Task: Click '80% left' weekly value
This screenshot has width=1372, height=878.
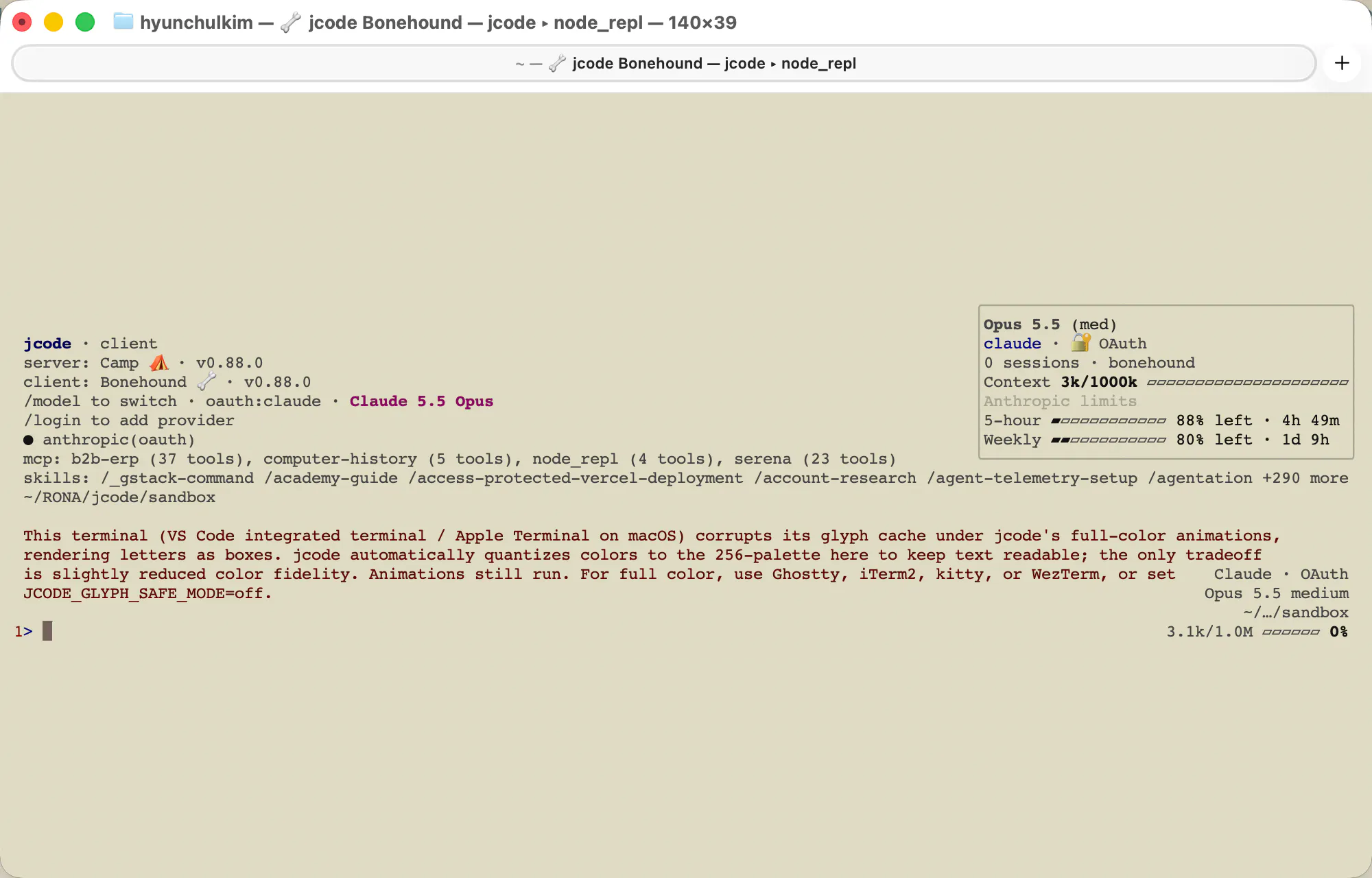Action: point(1214,440)
